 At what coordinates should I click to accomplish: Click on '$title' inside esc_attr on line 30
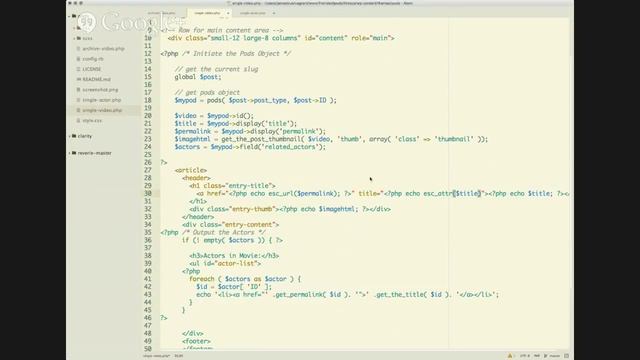click(468, 193)
